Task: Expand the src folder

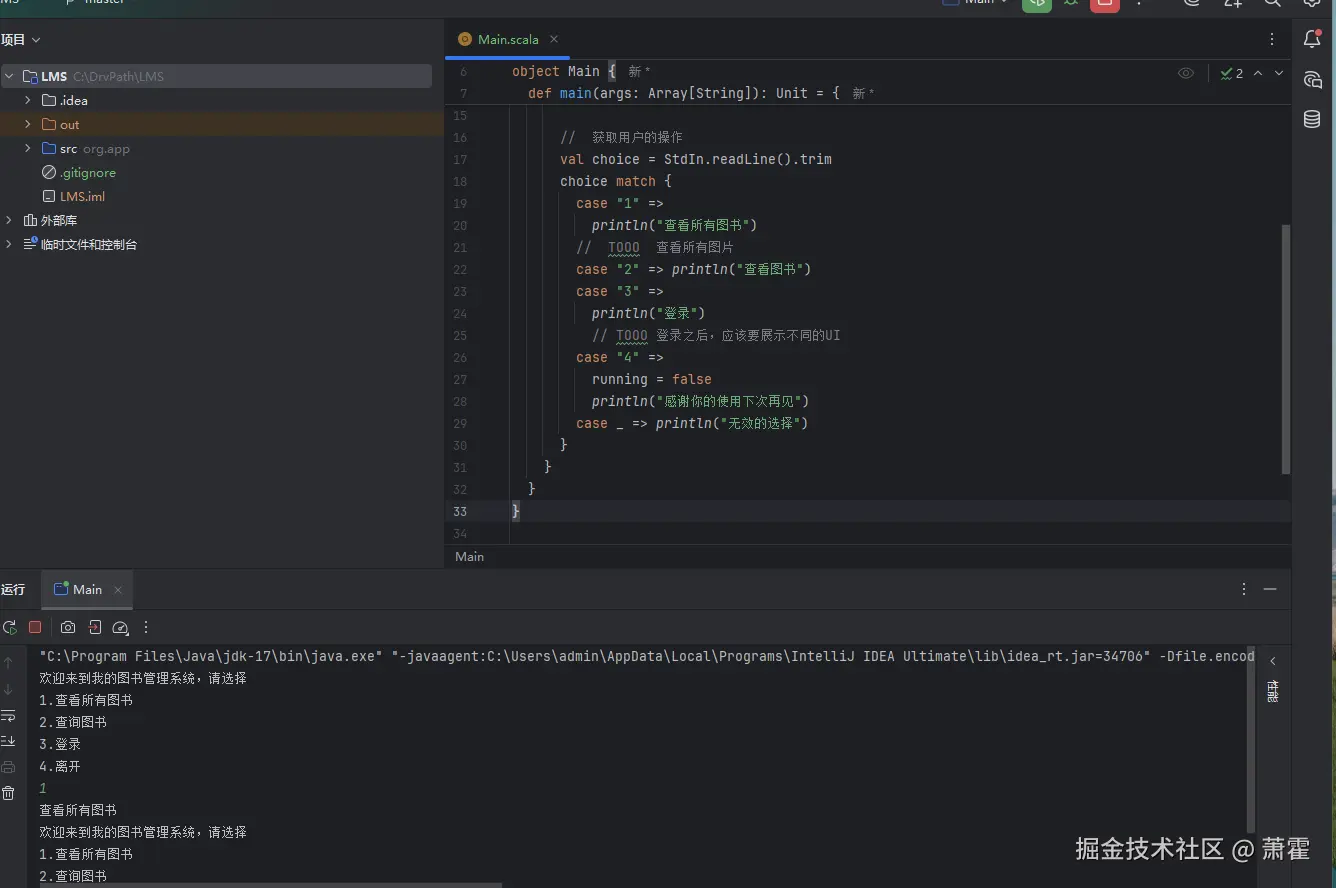Action: pos(28,148)
